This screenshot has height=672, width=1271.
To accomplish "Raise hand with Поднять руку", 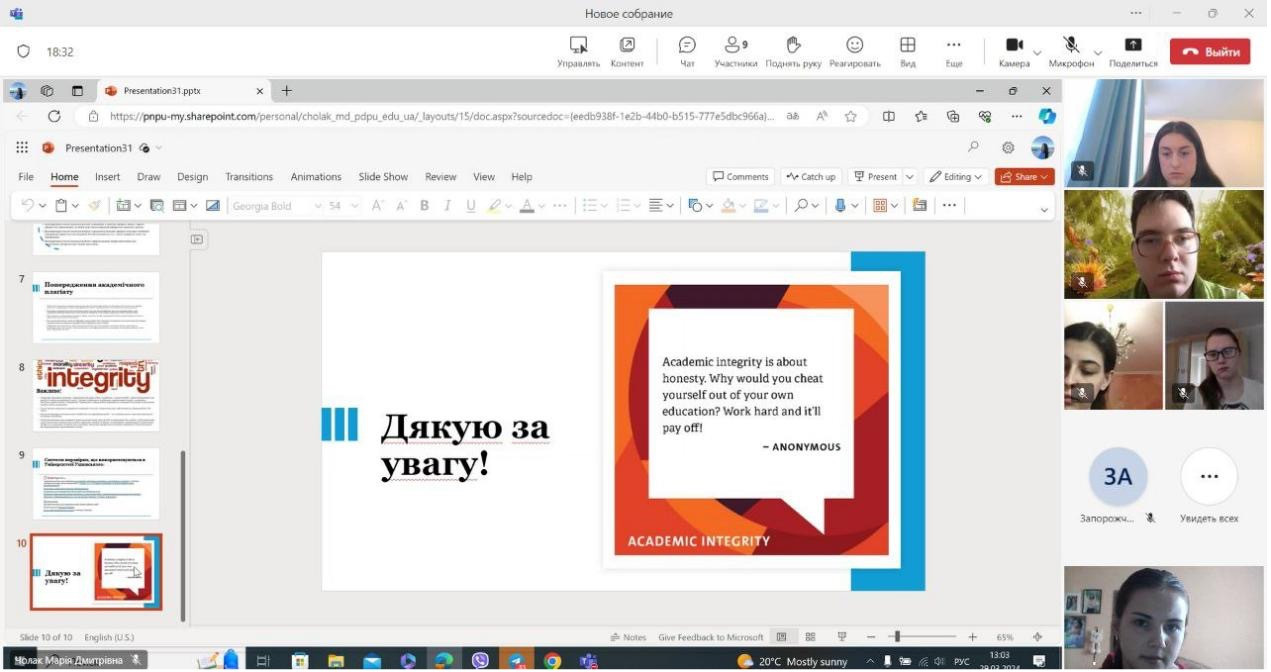I will point(793,46).
